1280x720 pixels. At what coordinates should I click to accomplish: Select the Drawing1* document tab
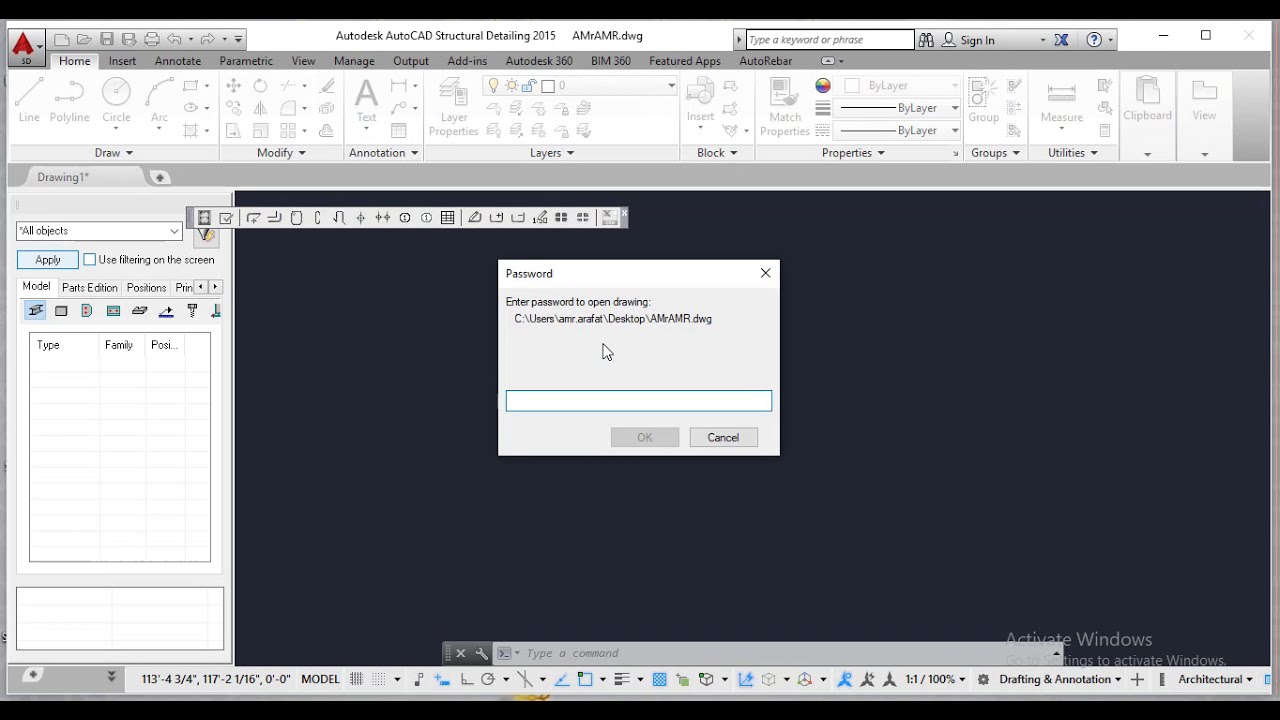(63, 177)
